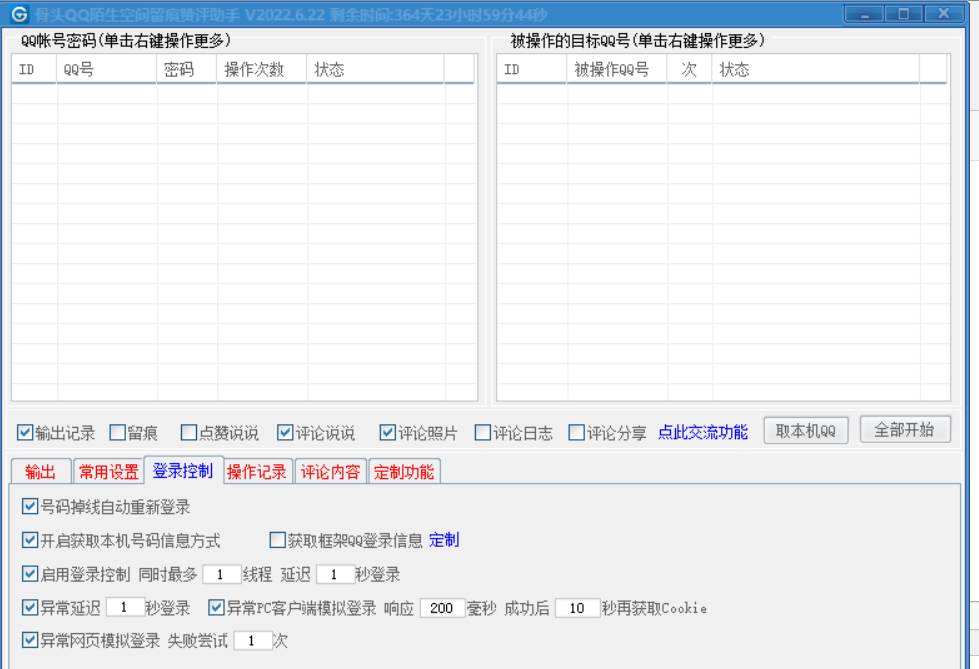
Task: Open the 点此交流功能 link
Action: point(702,433)
